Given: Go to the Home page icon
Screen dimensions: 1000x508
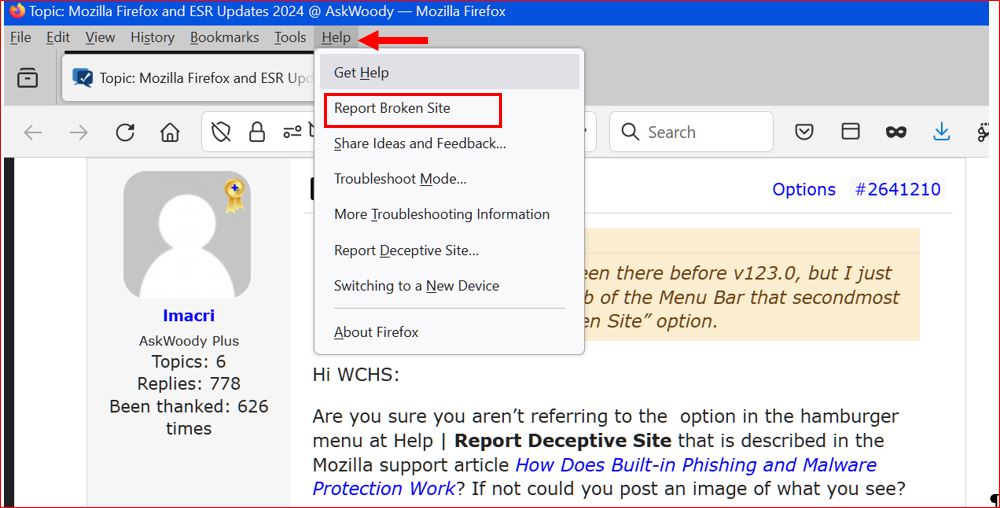Looking at the screenshot, I should 170,132.
